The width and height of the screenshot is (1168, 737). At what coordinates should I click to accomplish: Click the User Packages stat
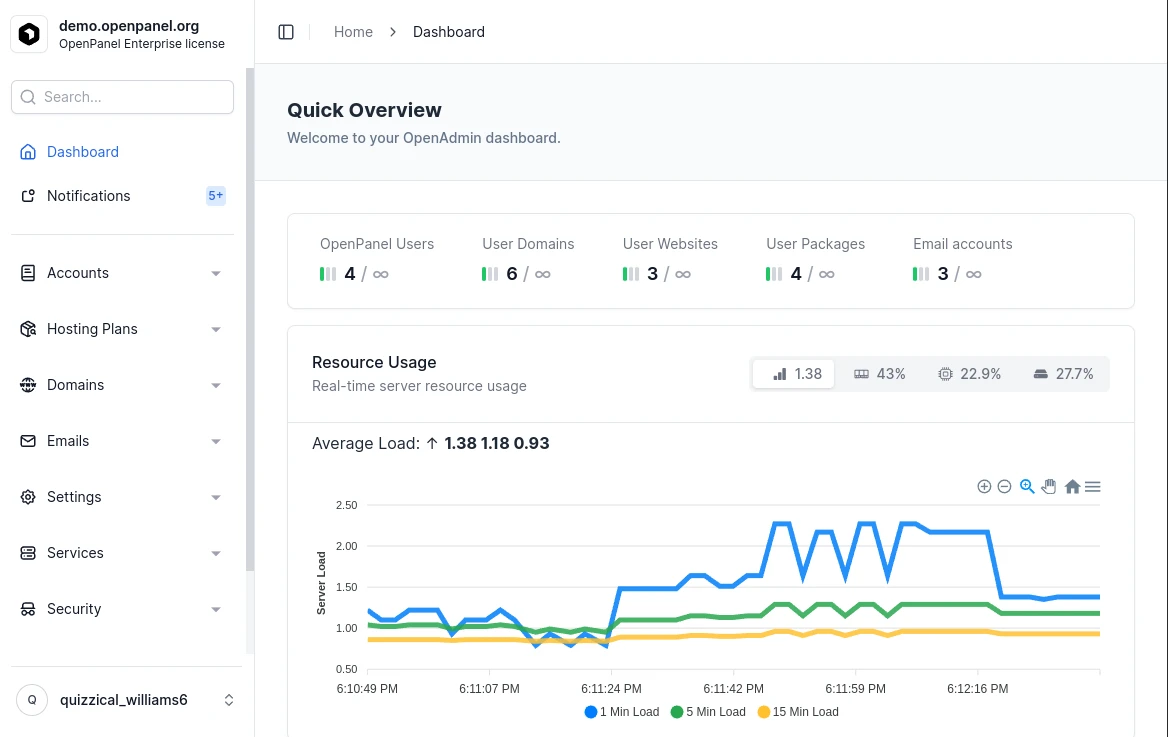pos(816,259)
